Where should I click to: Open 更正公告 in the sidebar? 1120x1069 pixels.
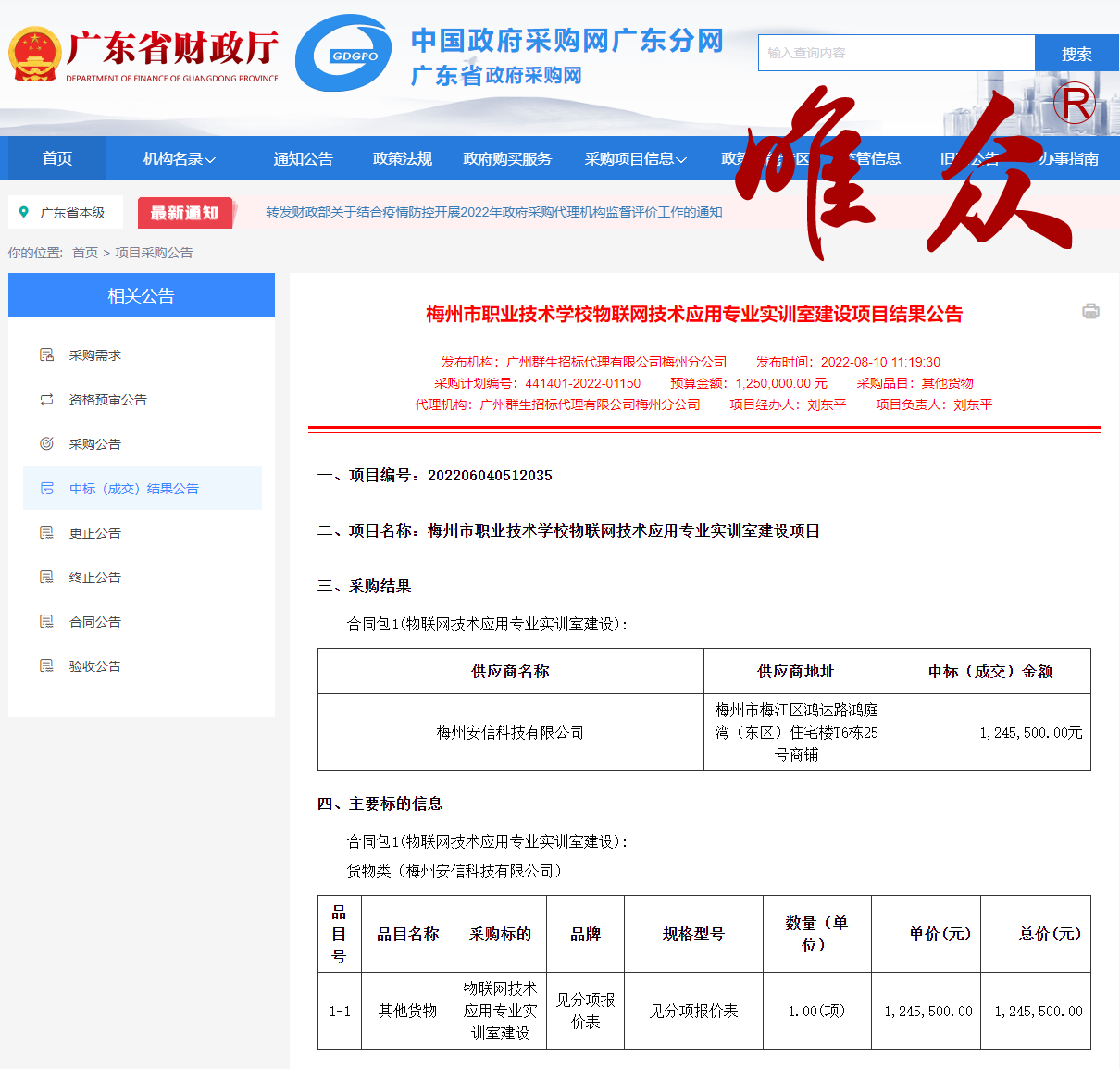click(x=95, y=533)
